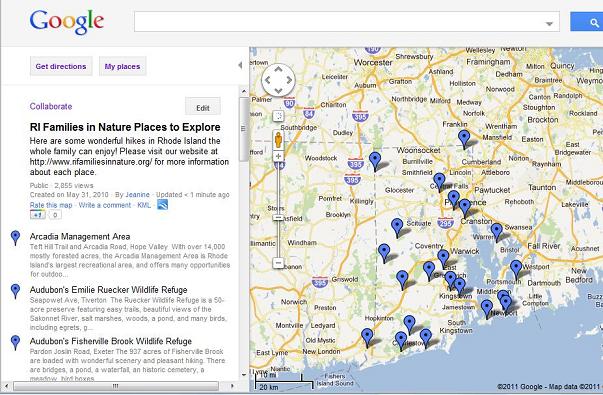Click Write a comment
This screenshot has width=603, height=395.
pos(105,205)
